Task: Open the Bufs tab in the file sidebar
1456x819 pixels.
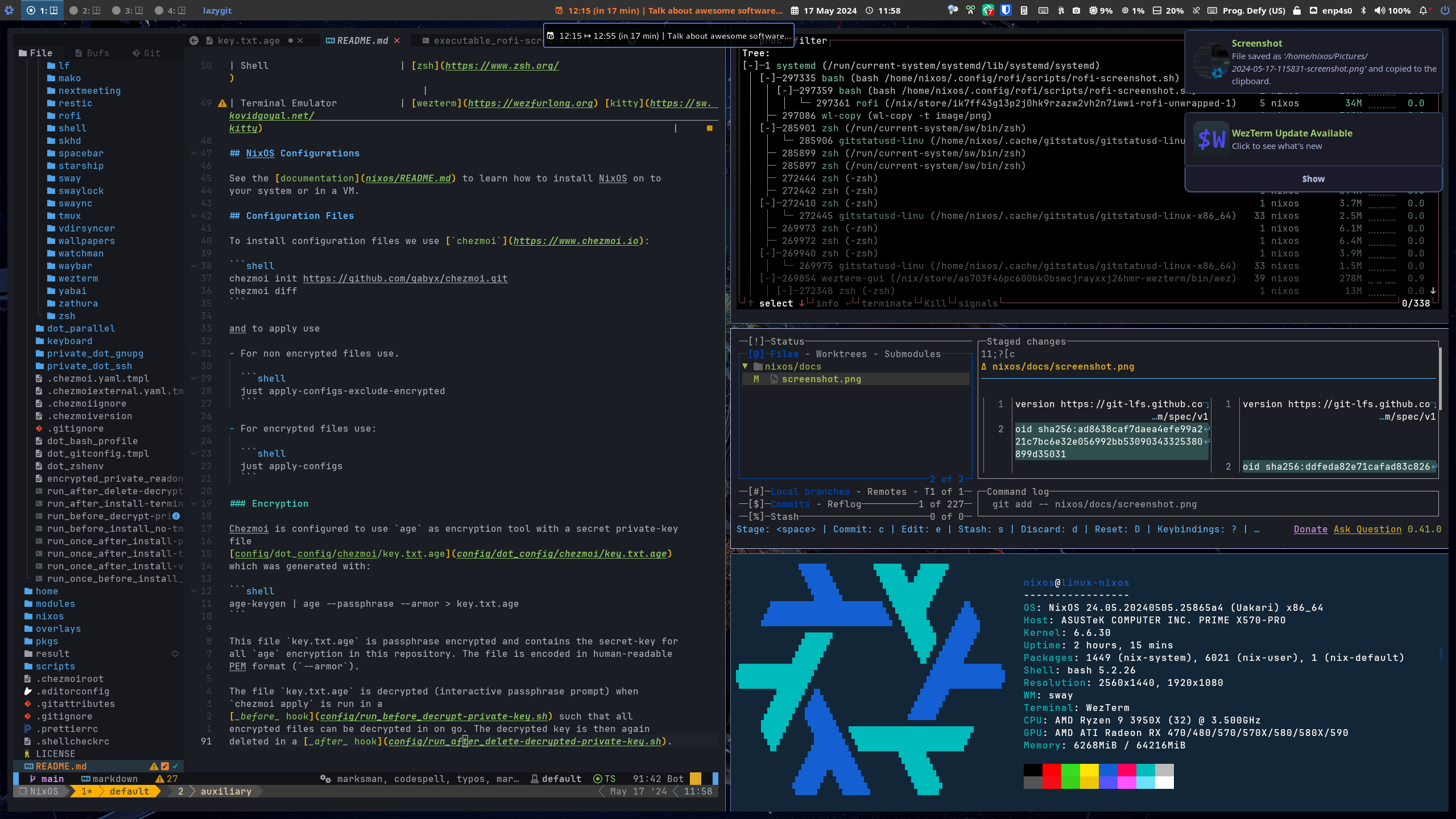Action: pos(92,53)
